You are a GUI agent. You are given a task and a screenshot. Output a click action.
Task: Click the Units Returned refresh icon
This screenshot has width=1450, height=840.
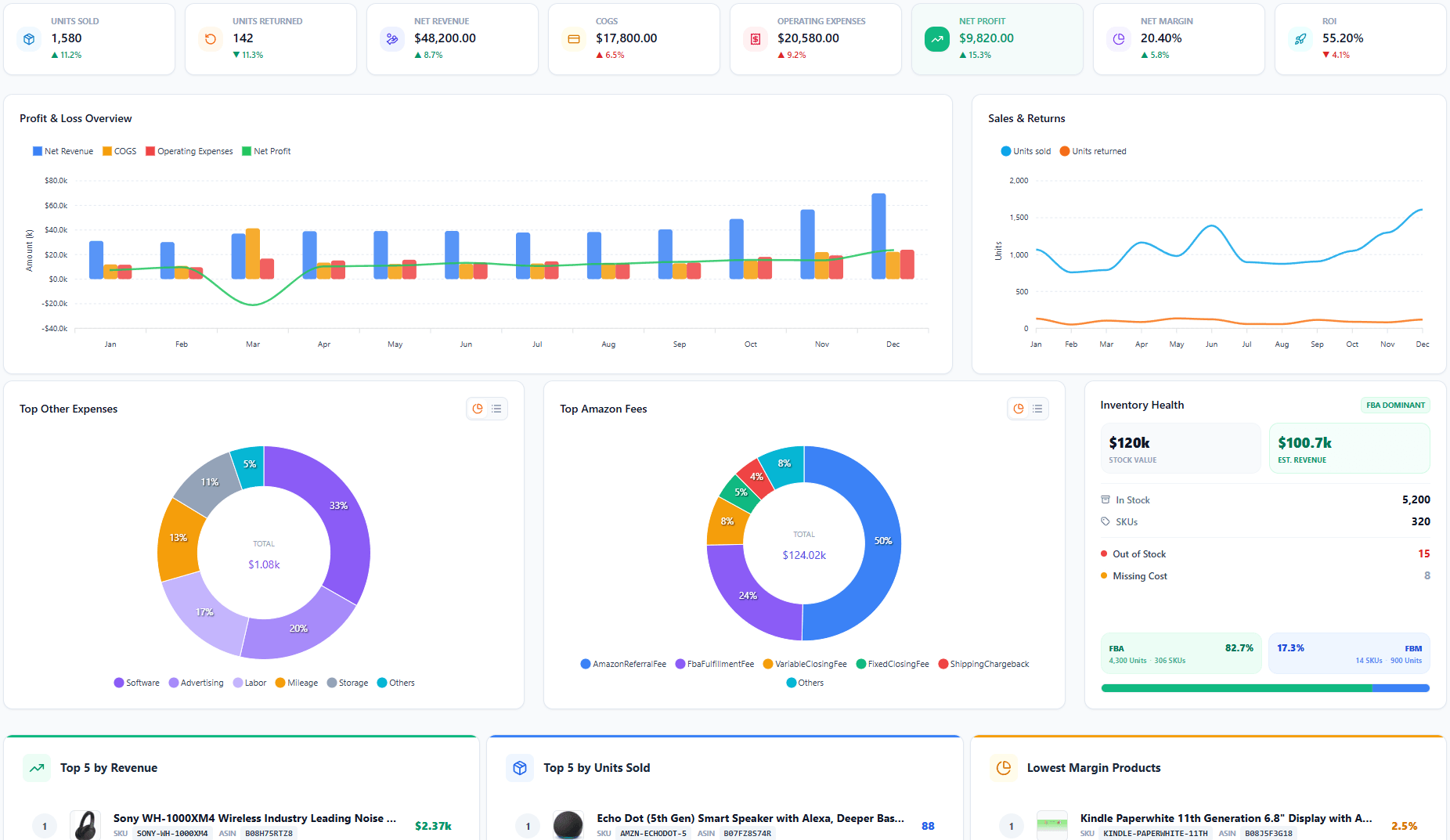[211, 38]
